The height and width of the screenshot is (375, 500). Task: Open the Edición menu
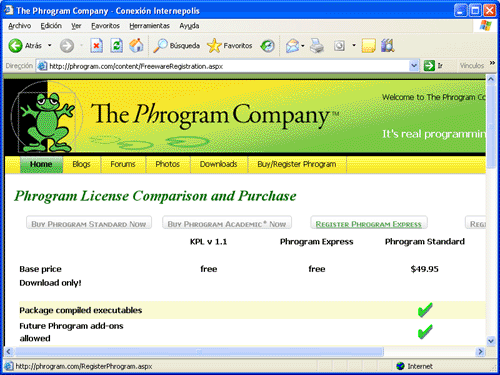point(51,26)
